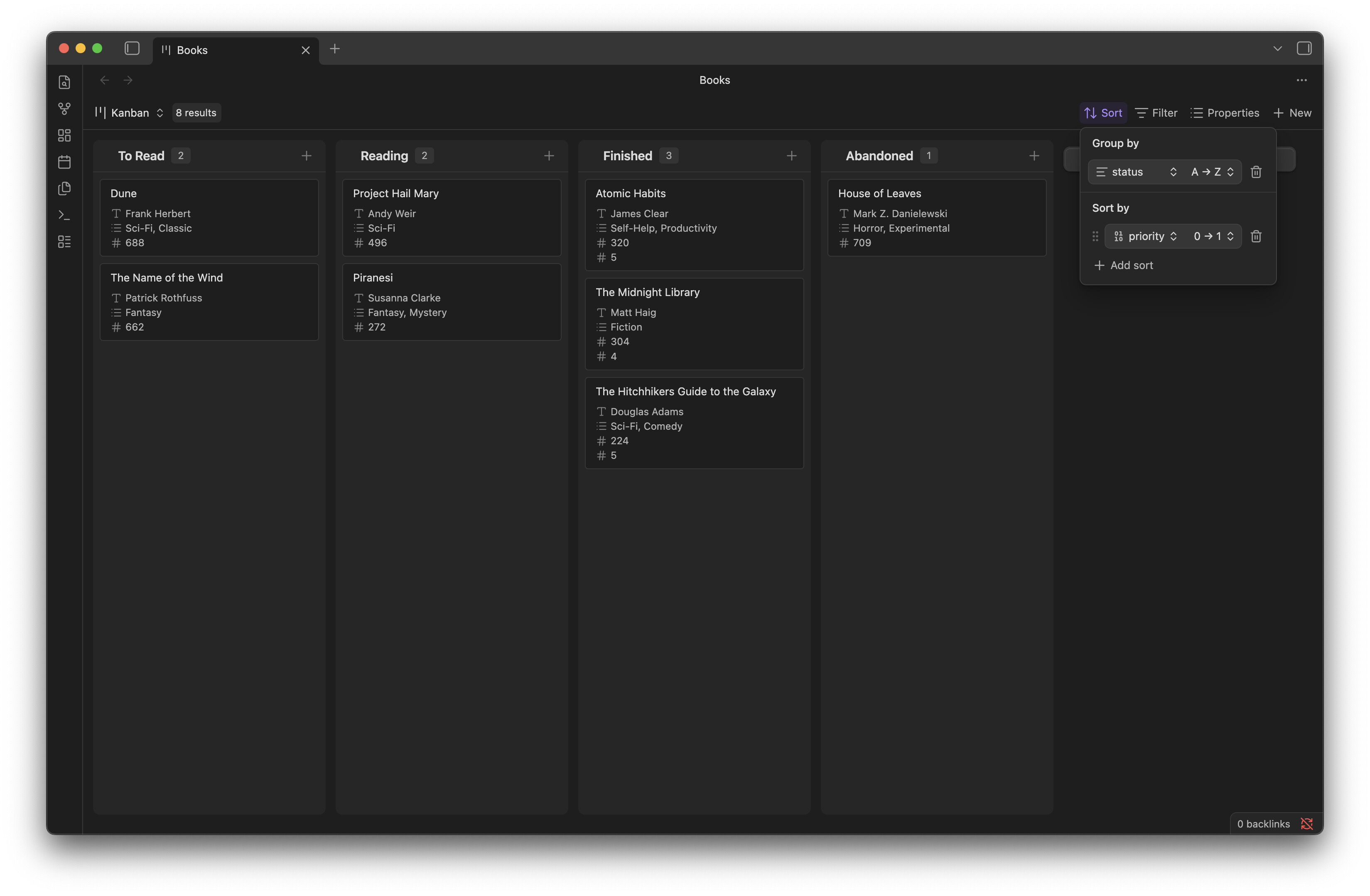Open graph view from sidebar
This screenshot has height=896, width=1370.
pos(64,109)
